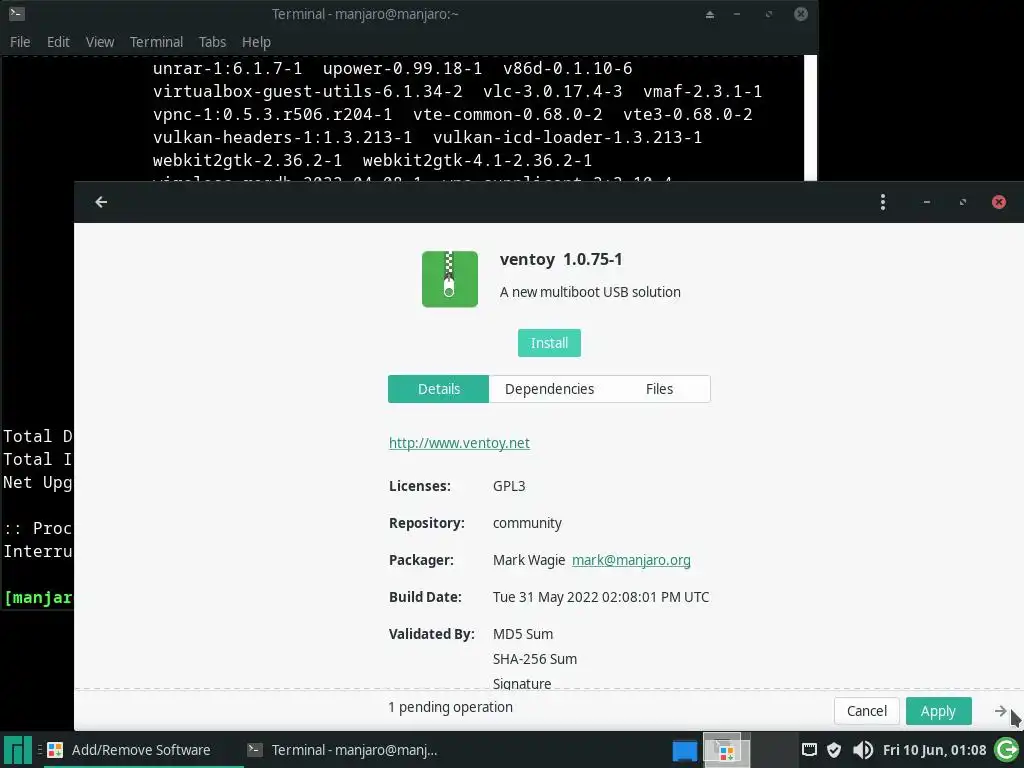Click 'webkit2gtk-2.36.2-1' in Terminal output
1024x768 pixels.
[x=248, y=160]
